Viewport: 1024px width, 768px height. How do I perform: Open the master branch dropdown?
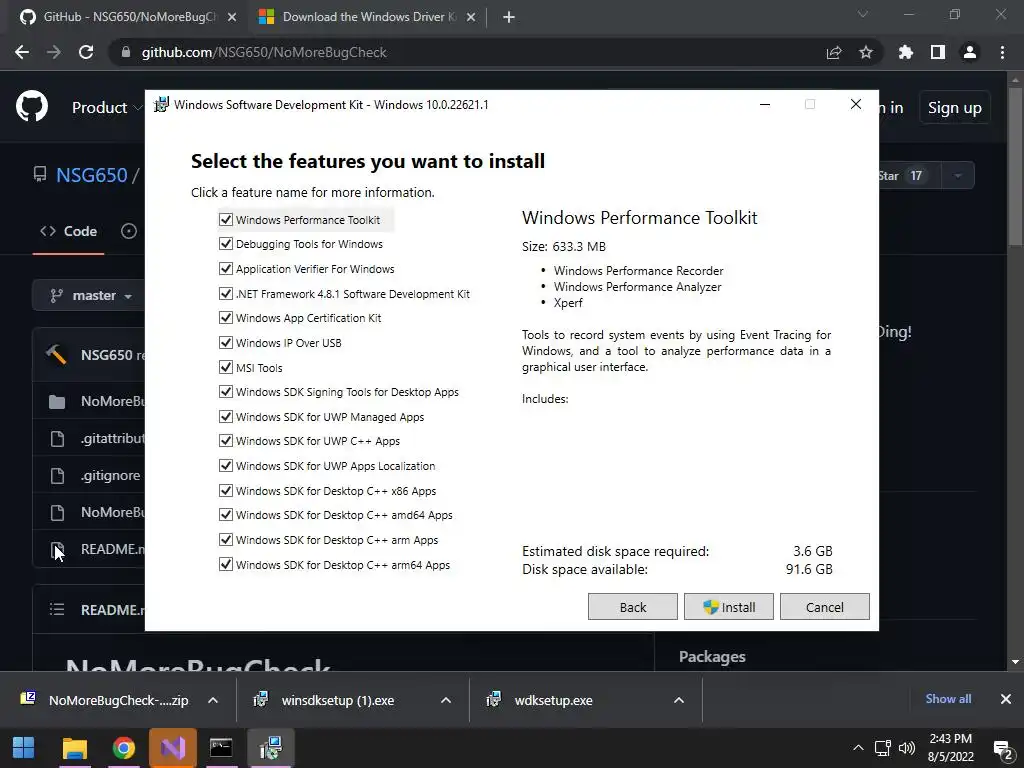tap(91, 295)
